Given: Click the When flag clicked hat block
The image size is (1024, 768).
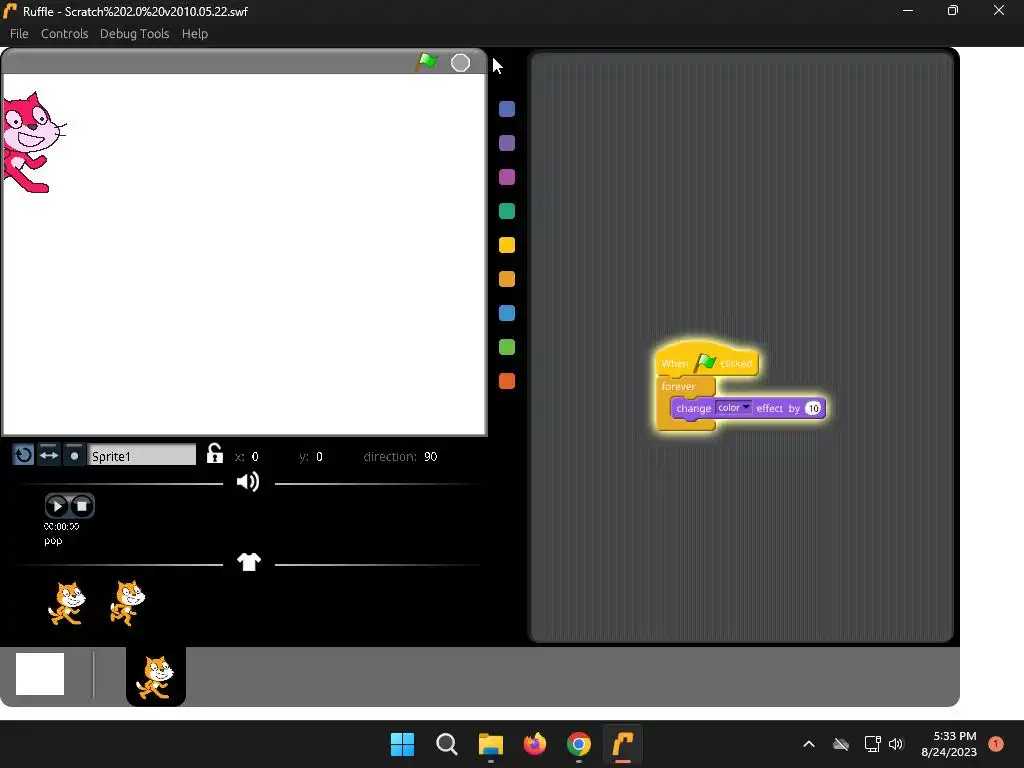Looking at the screenshot, I should coord(707,362).
